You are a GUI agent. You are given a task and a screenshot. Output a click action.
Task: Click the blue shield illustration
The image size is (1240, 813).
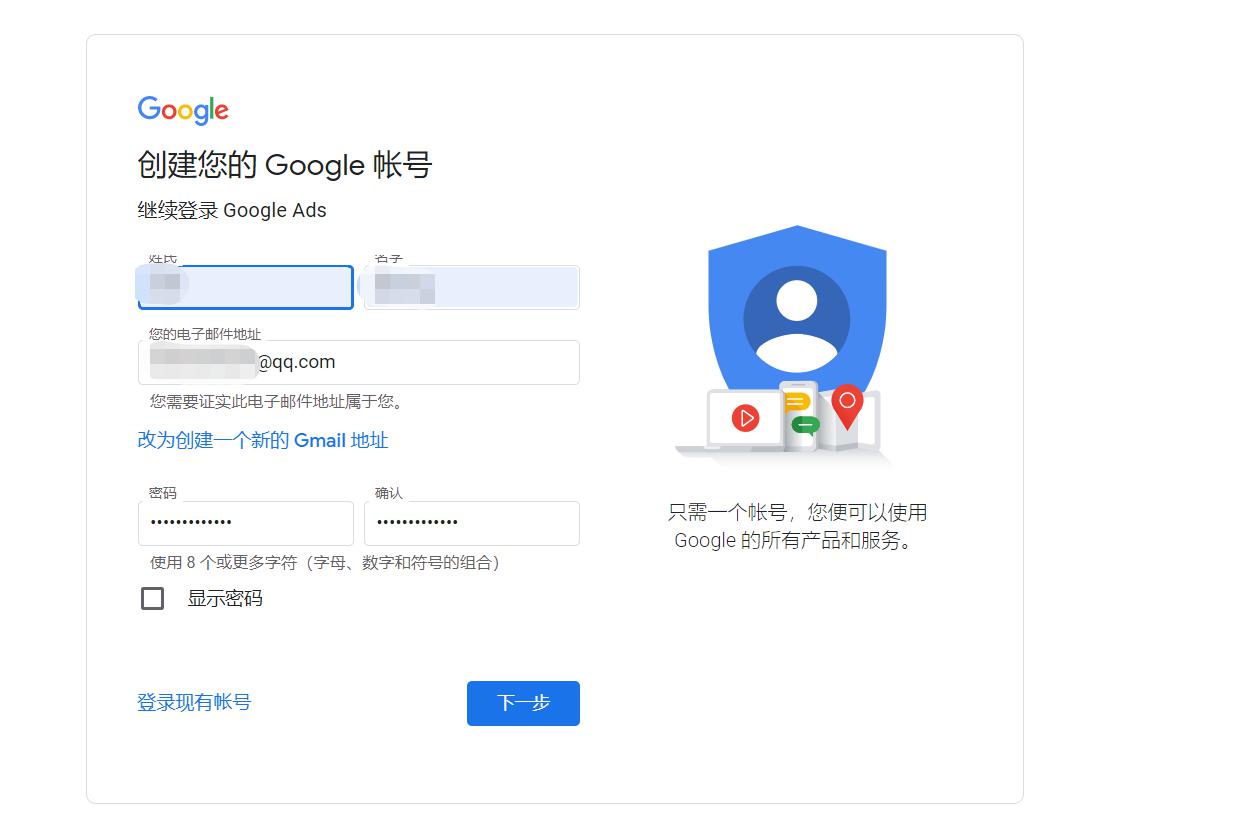(x=795, y=300)
